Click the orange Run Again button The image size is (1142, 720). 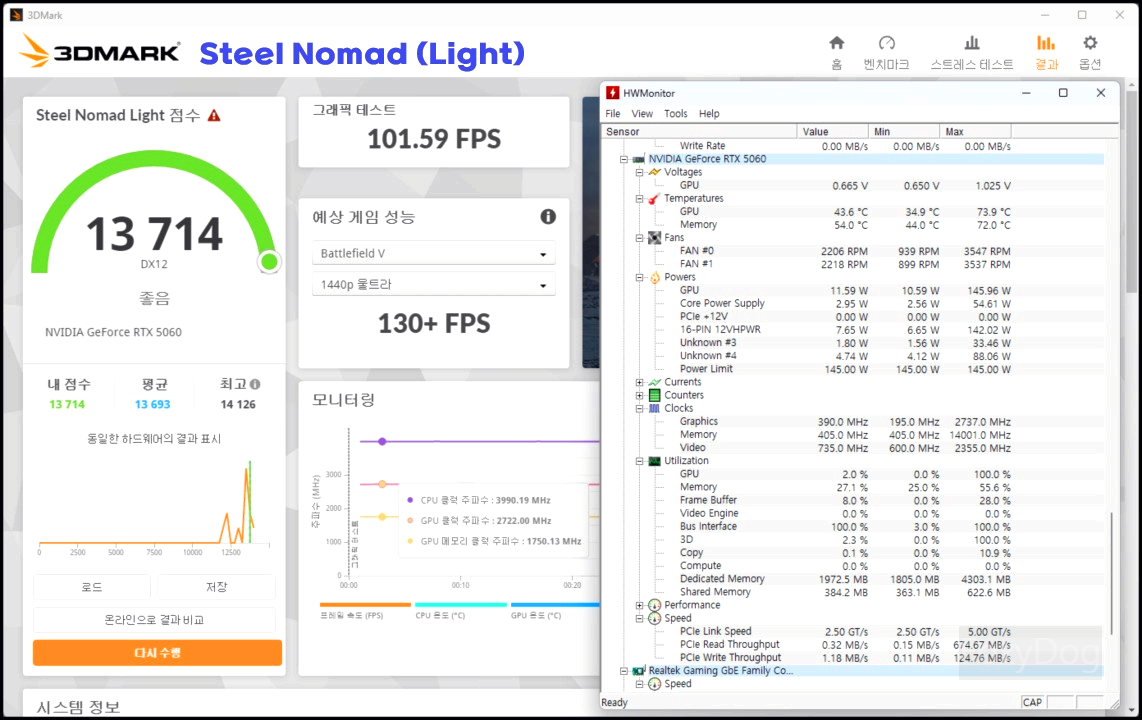pyautogui.click(x=157, y=653)
